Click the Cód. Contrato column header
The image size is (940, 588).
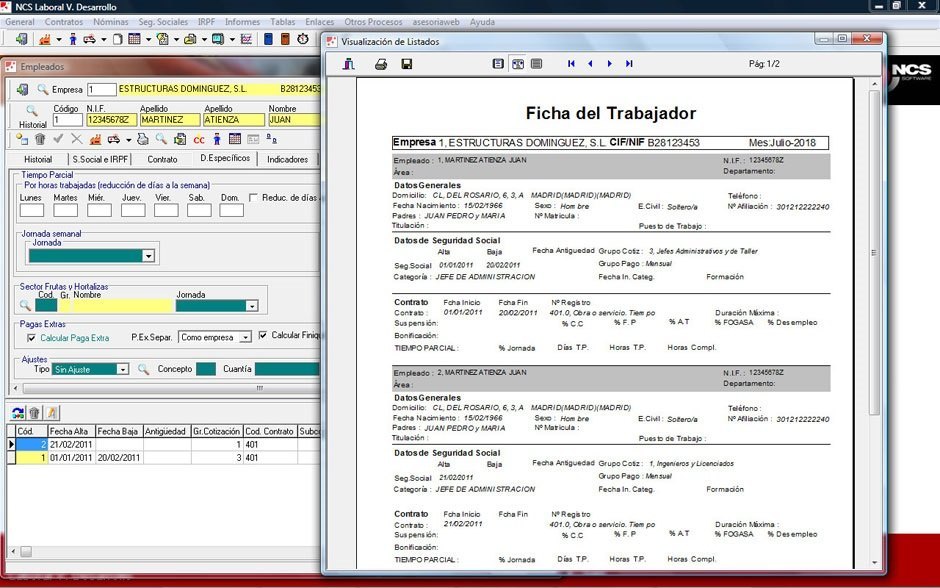tap(269, 432)
